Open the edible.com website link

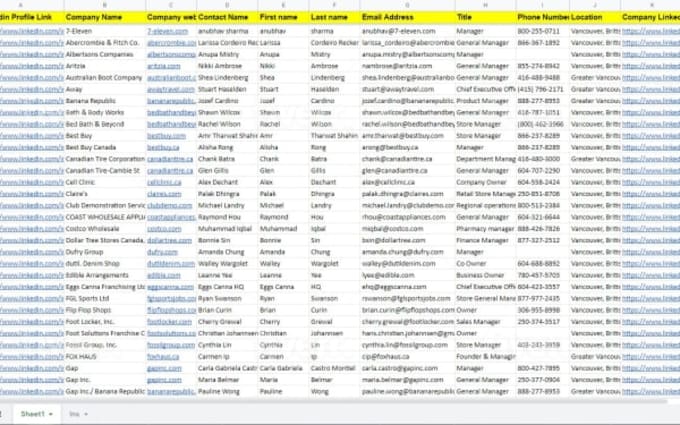[x=163, y=275]
